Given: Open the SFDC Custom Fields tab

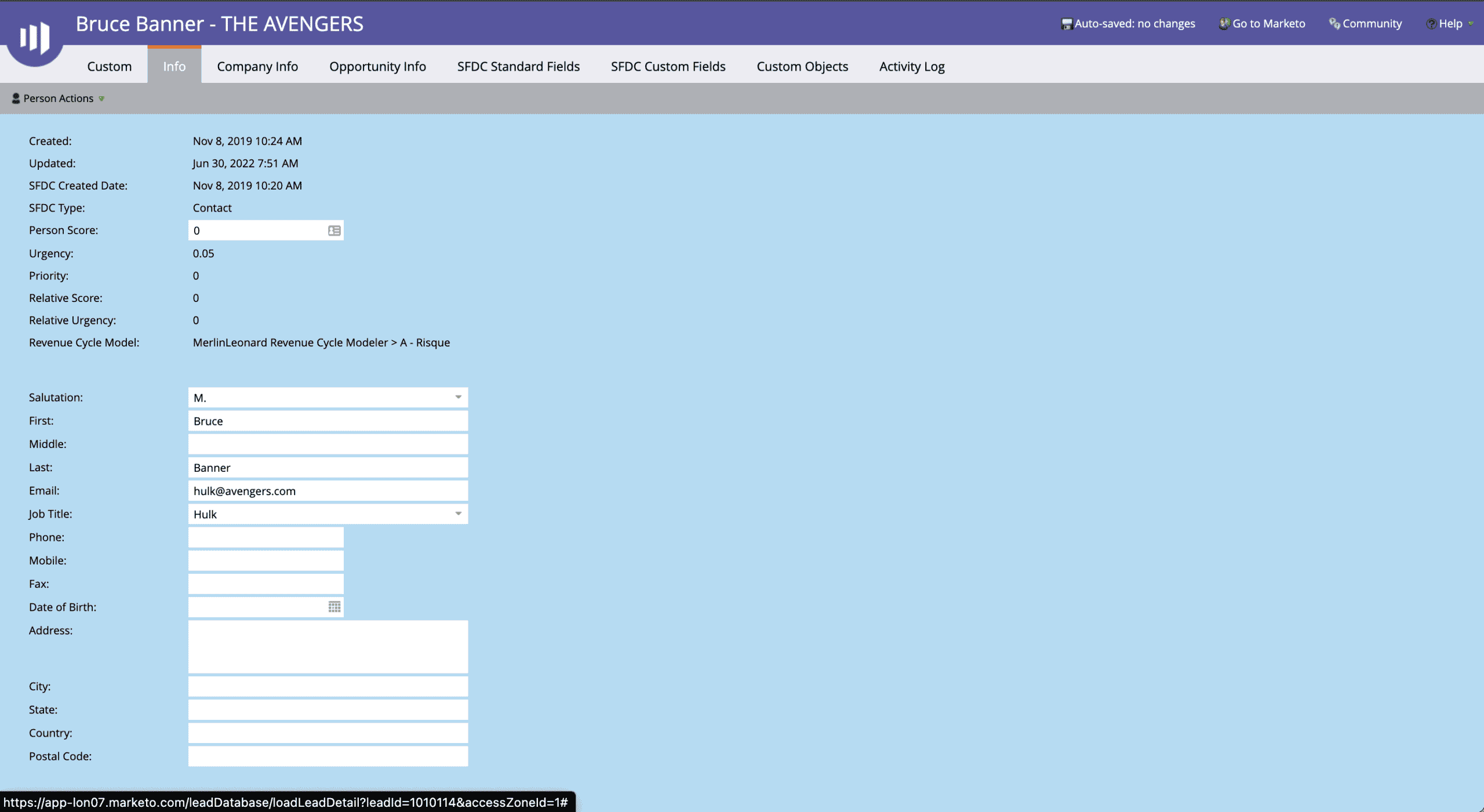Looking at the screenshot, I should (x=668, y=67).
